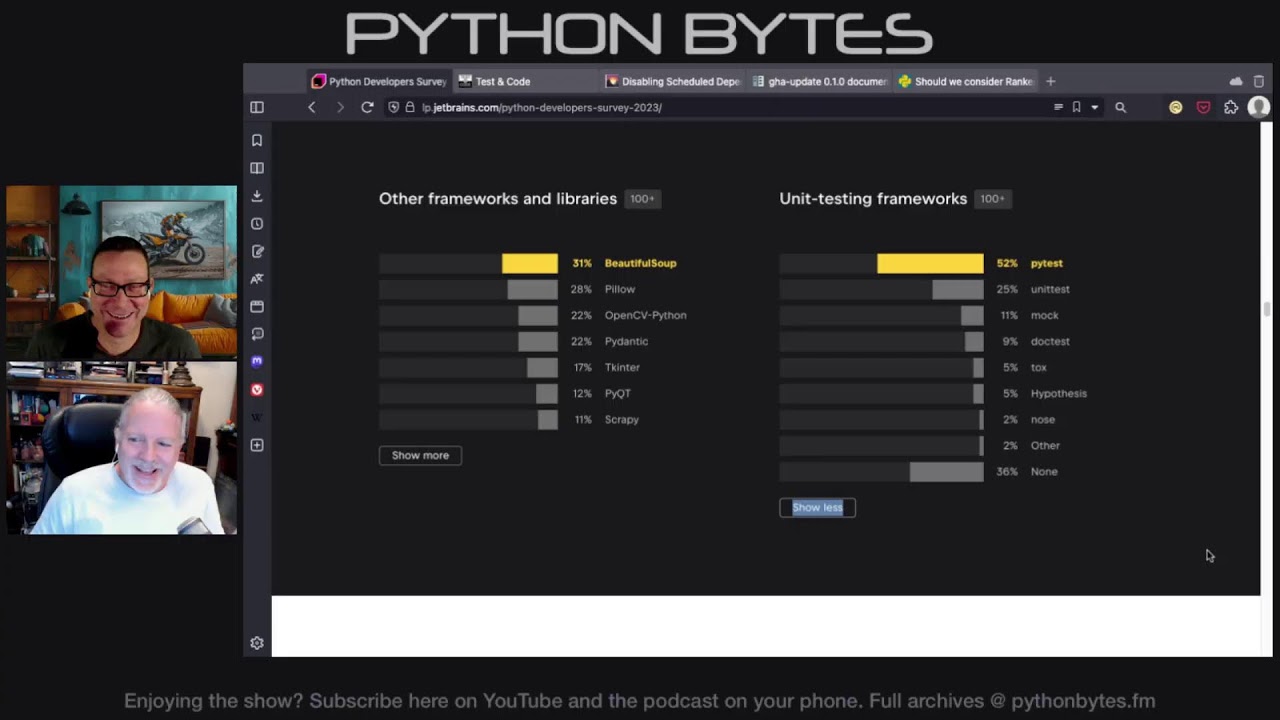Open the Downloads panel
This screenshot has width=1280, height=720.
coord(257,196)
